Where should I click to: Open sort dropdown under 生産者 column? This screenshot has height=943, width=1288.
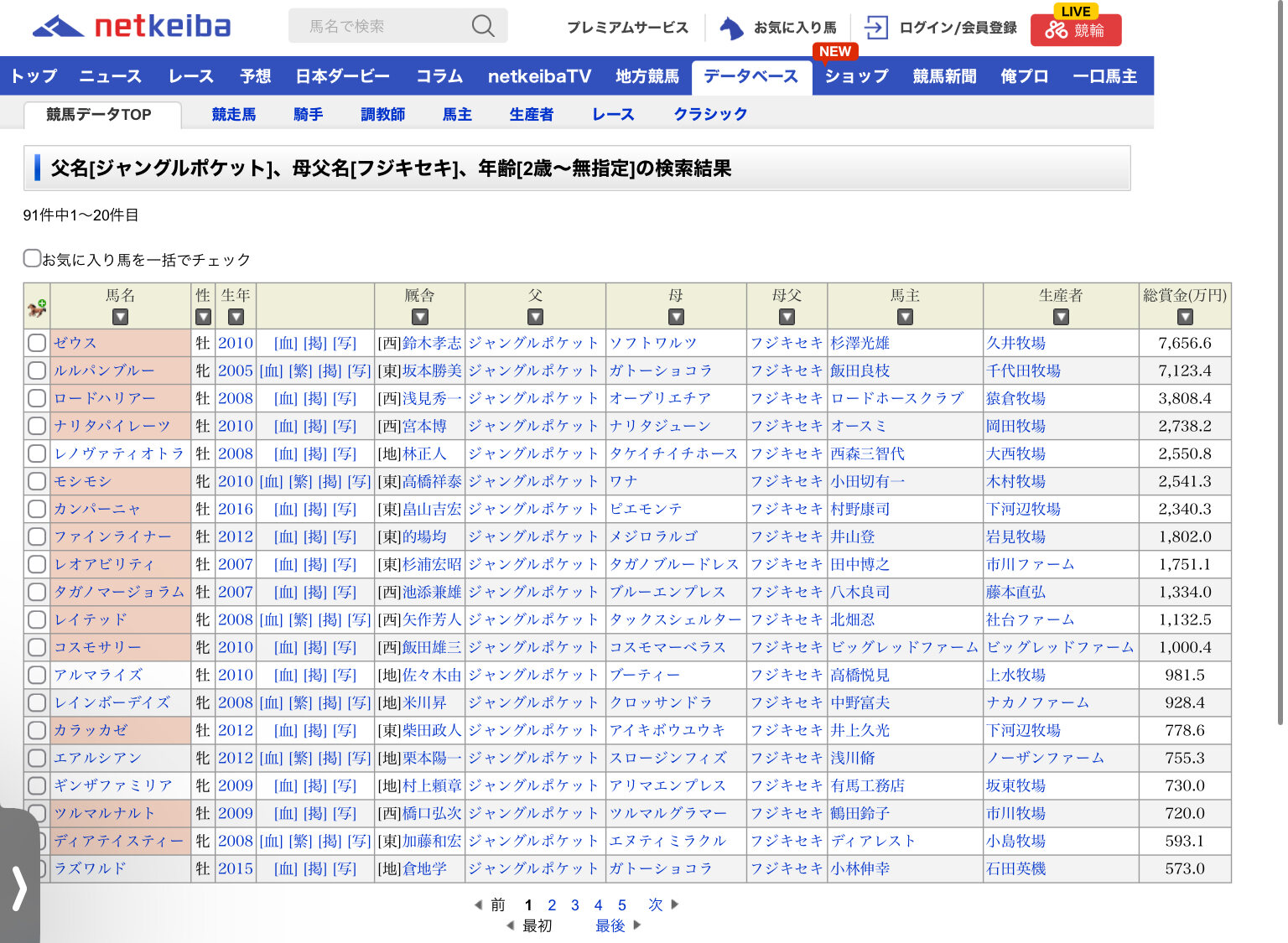(1061, 317)
